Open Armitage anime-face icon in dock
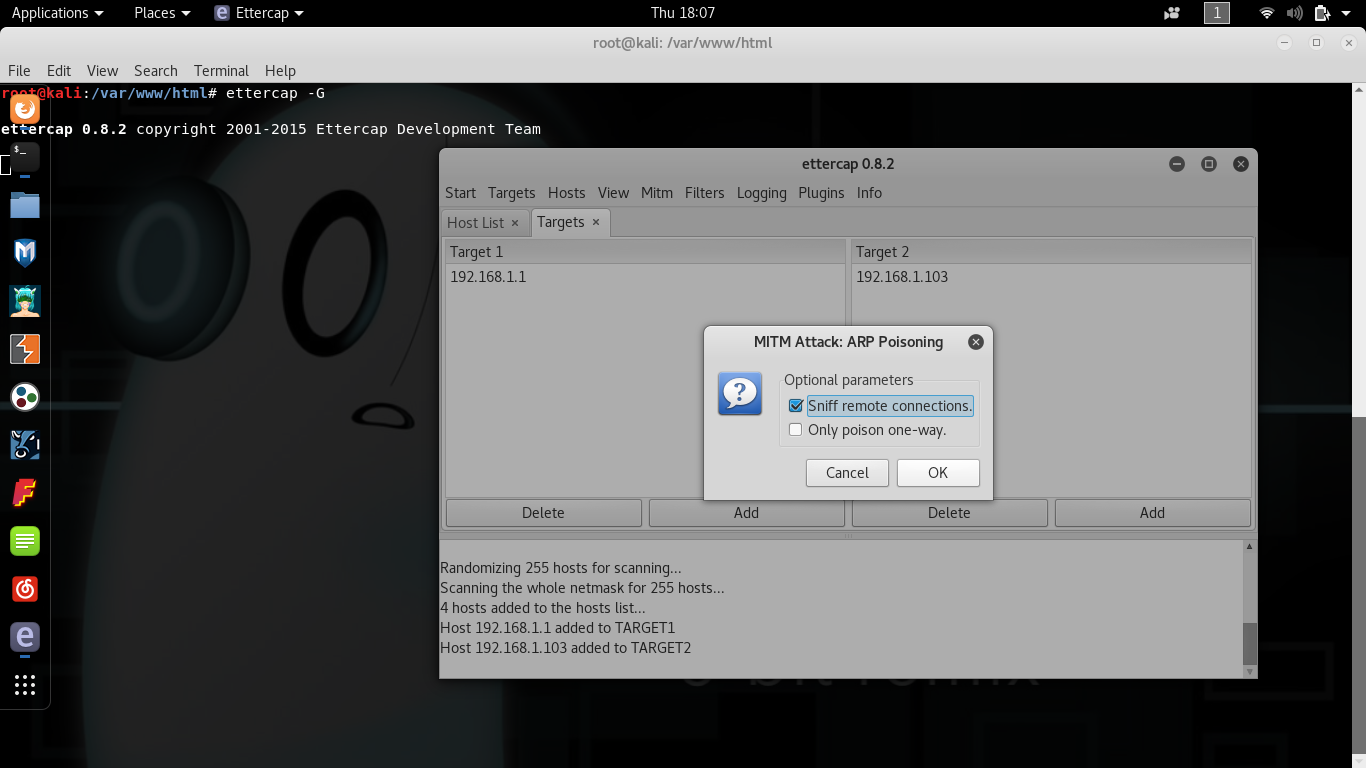The width and height of the screenshot is (1366, 768). (x=25, y=301)
